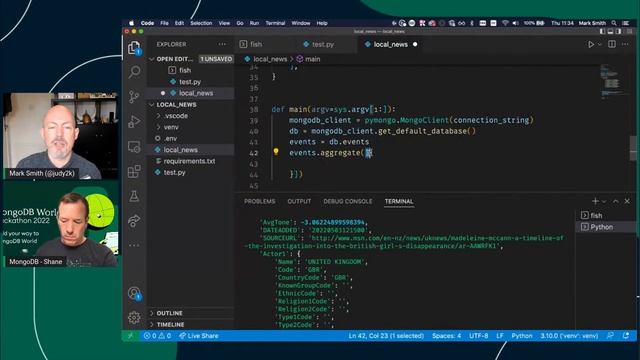Open test.py in Open Editors list

191,82
